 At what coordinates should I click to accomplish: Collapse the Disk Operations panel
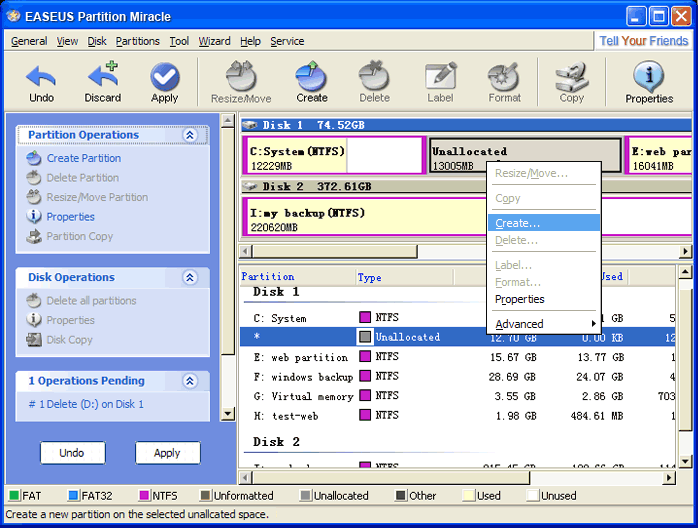[x=190, y=278]
